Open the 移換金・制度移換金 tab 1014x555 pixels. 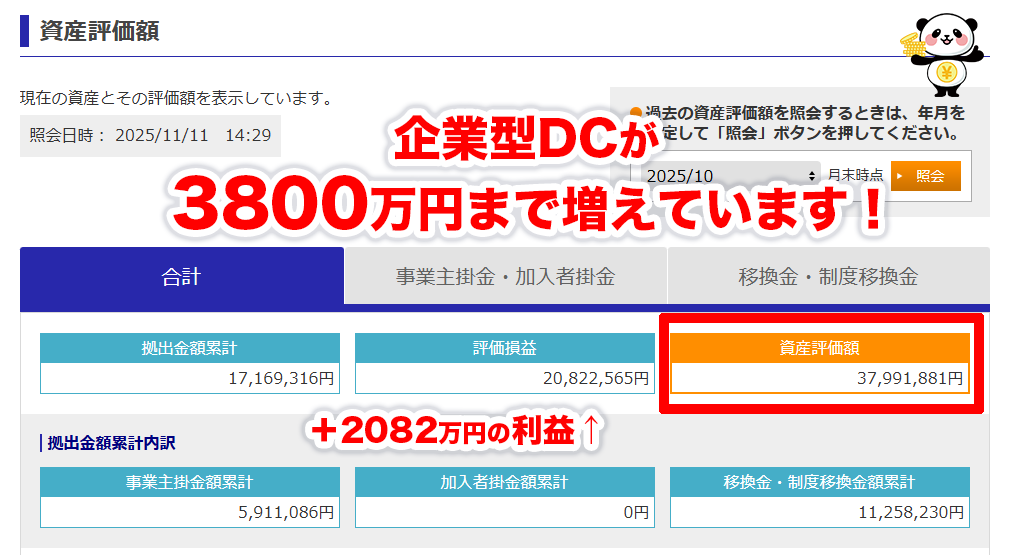tap(828, 276)
